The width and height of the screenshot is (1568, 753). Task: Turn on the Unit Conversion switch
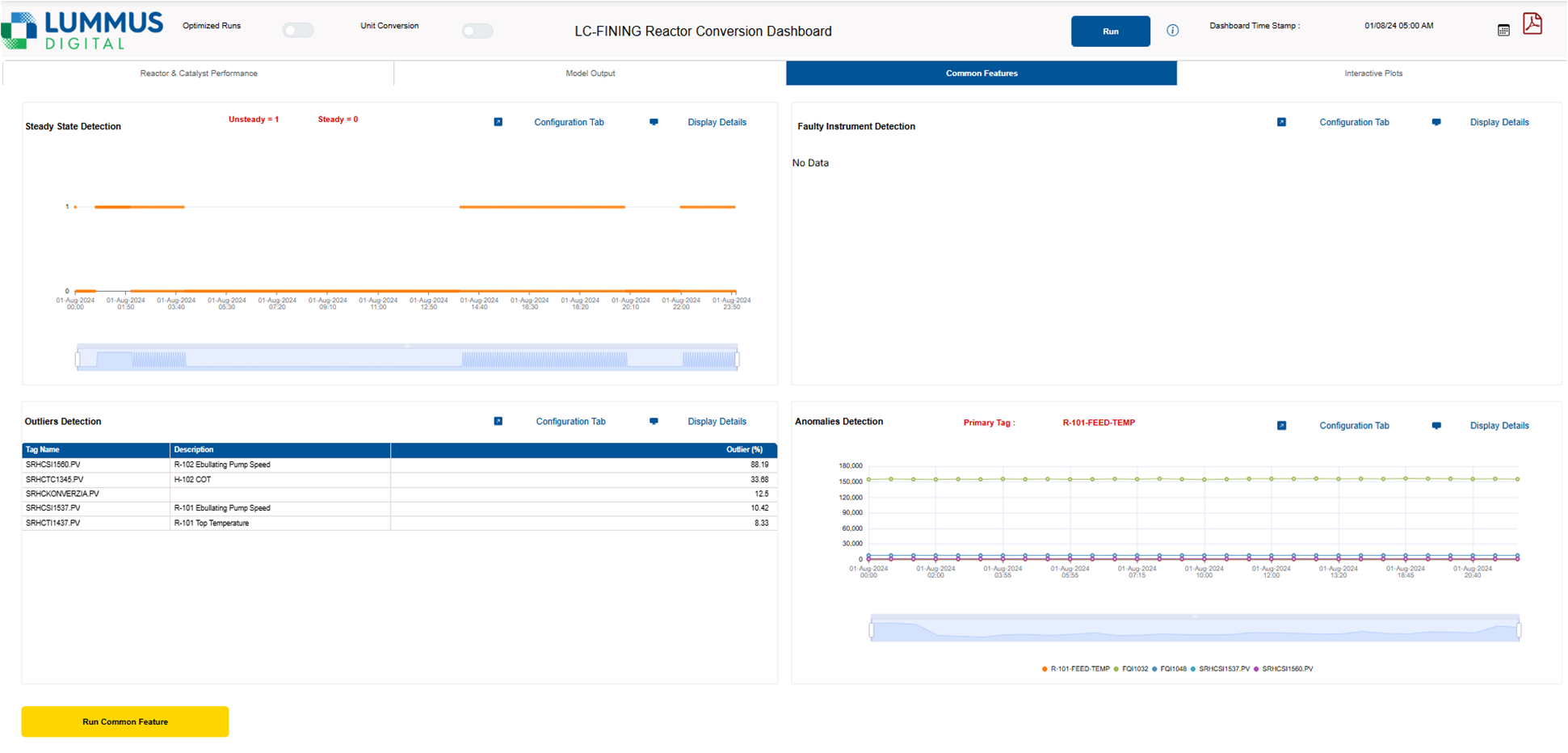pyautogui.click(x=477, y=31)
